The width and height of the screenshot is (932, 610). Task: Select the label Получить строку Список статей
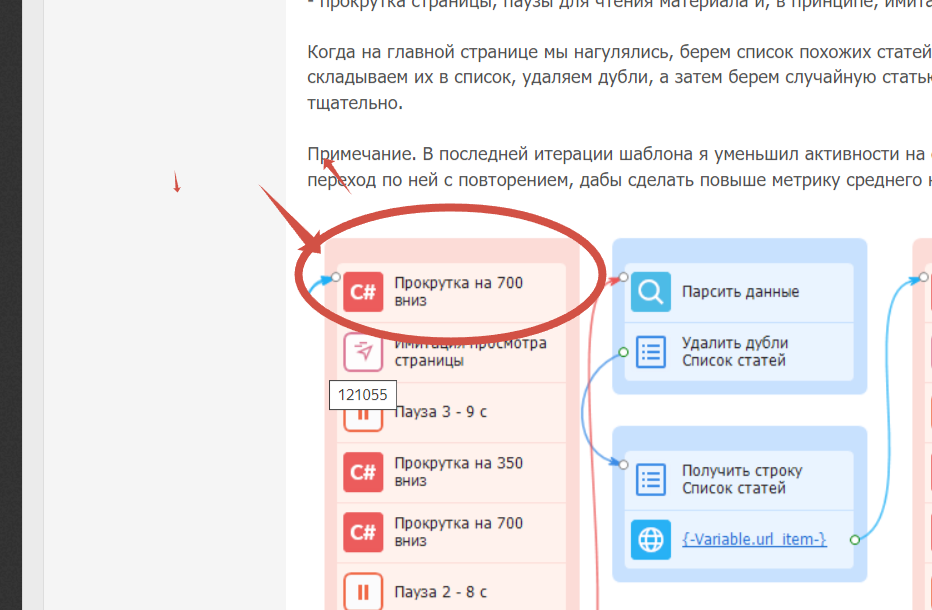pyautogui.click(x=742, y=479)
